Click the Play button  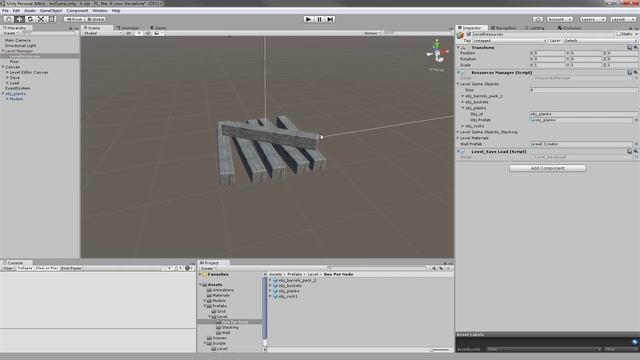309,19
